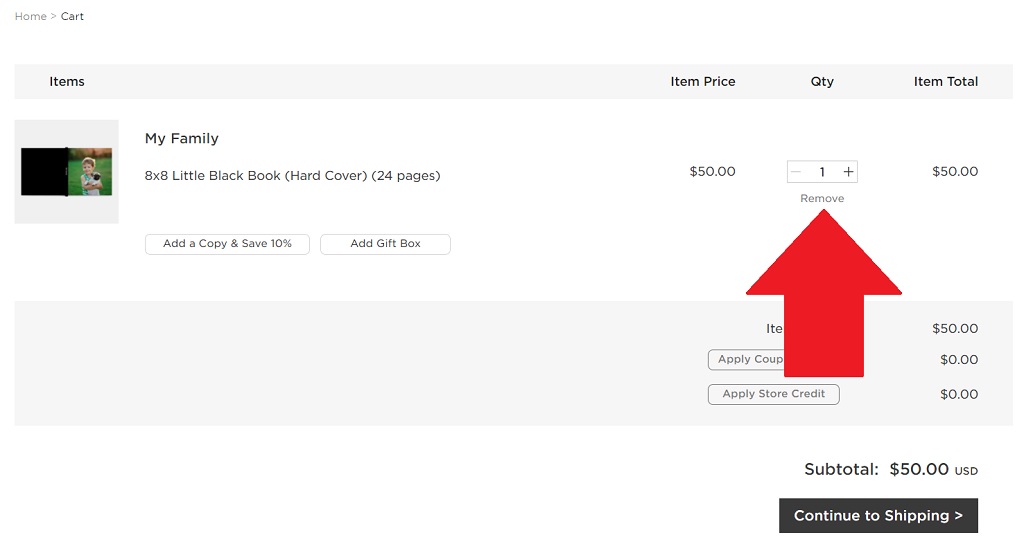
Task: Click the My Family project title
Action: coord(181,138)
